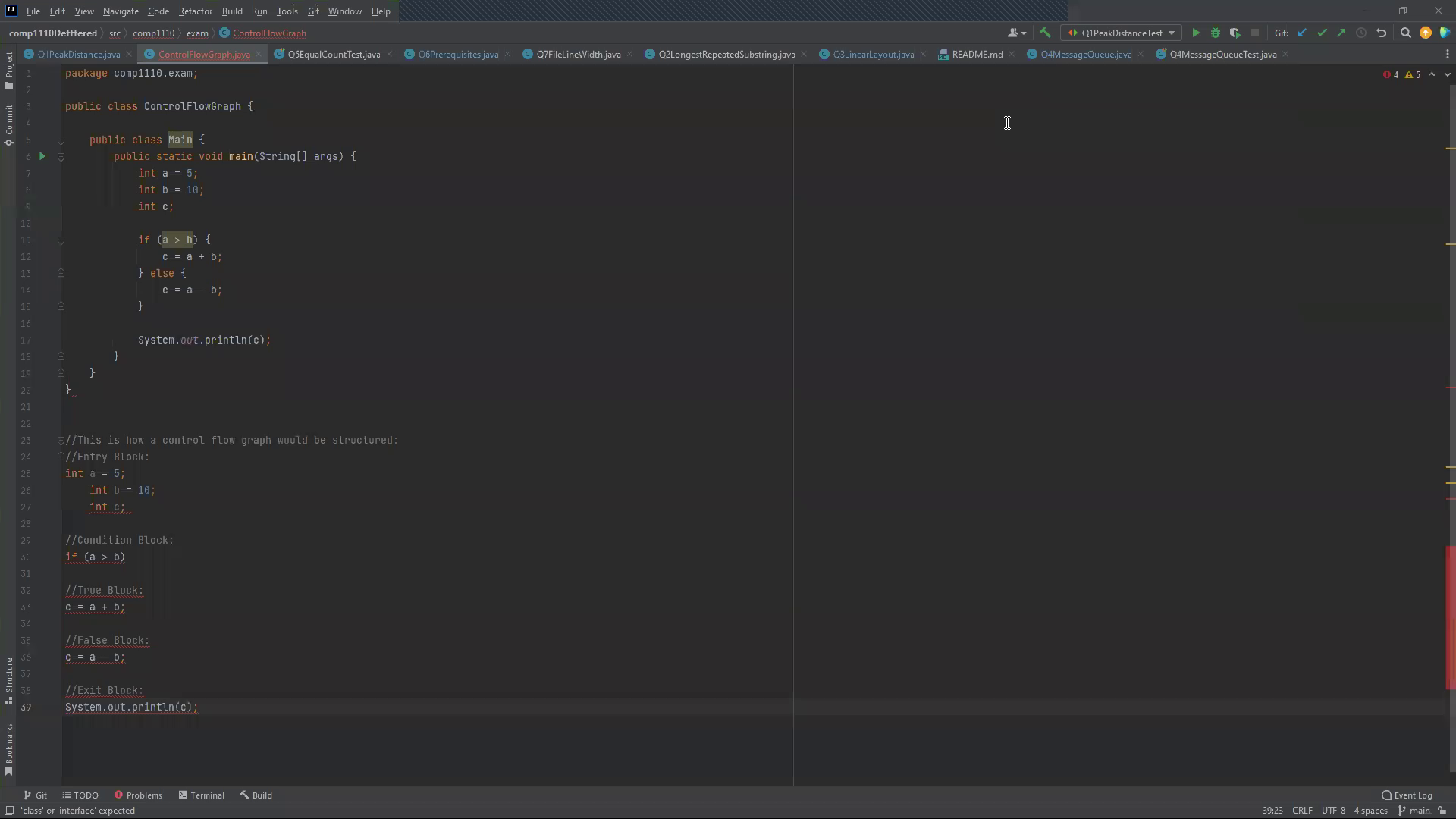Run with coverage using the shield icon
Screen dimensions: 1456x819
[1235, 33]
